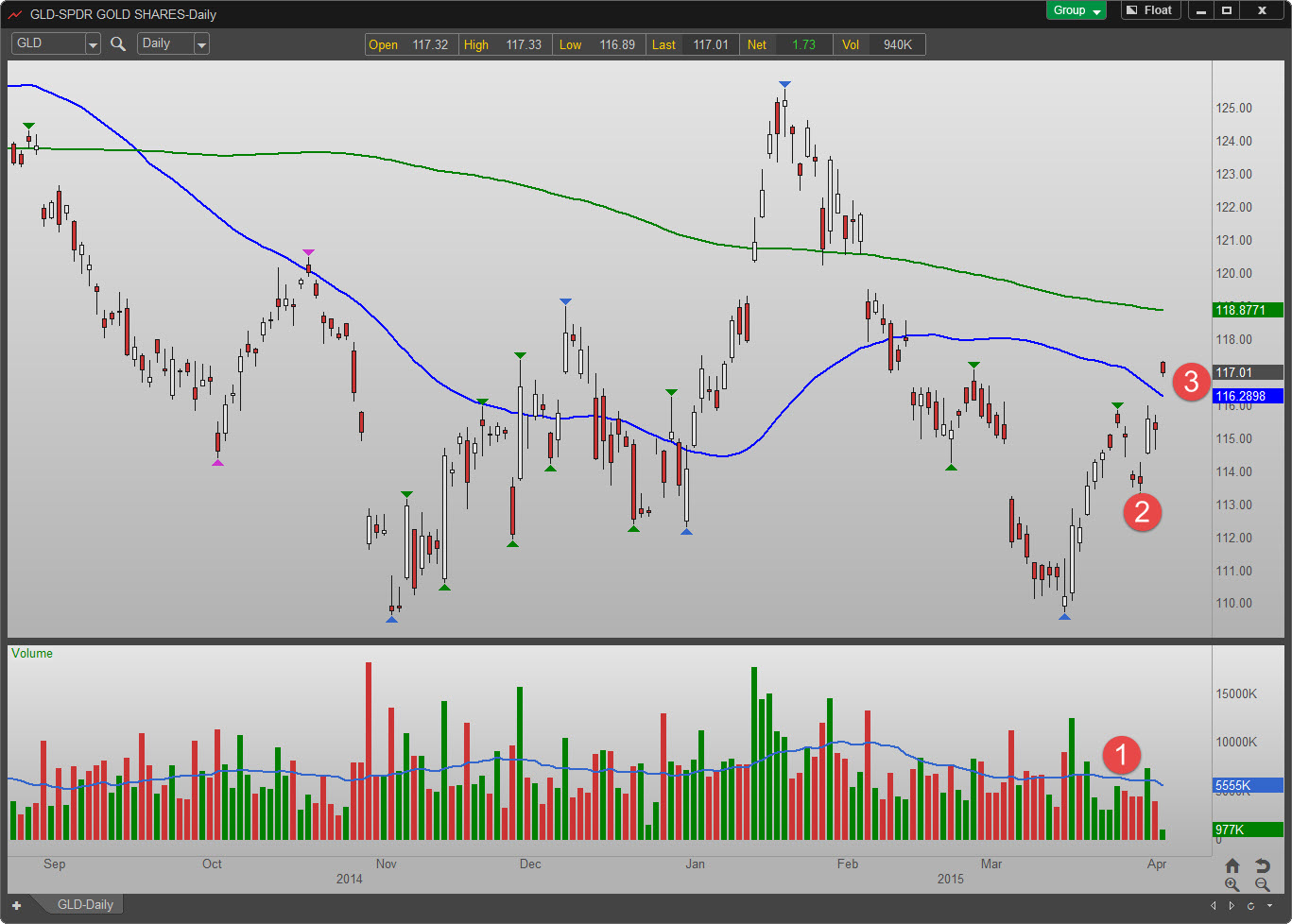Click the red chart icon in title bar
The width and height of the screenshot is (1292, 924).
point(15,14)
